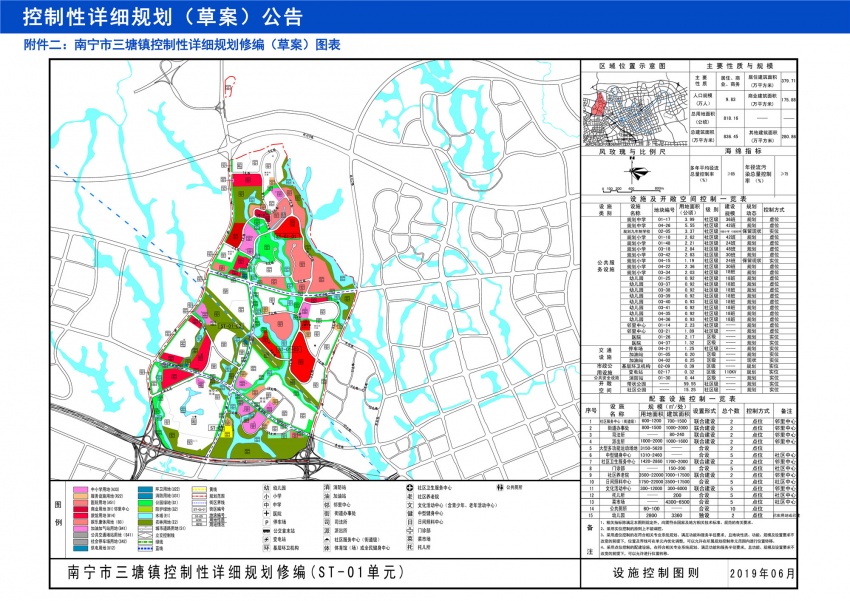Click the 社区服务中心 legend symbol

click(x=327, y=539)
